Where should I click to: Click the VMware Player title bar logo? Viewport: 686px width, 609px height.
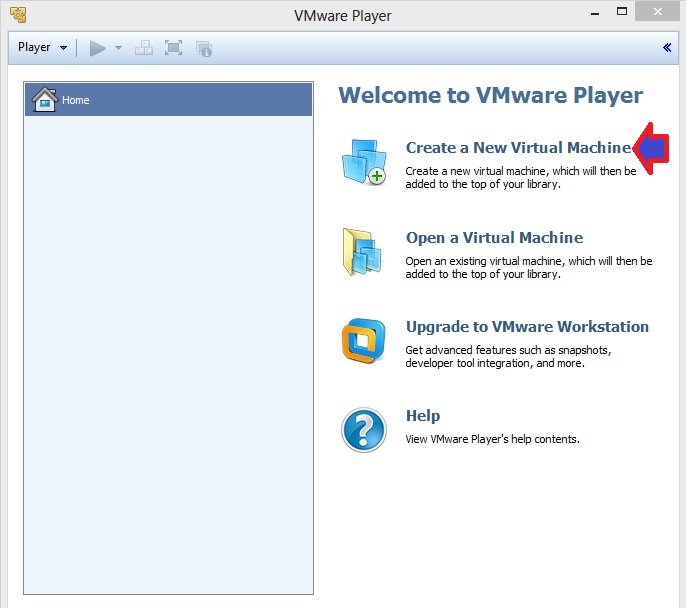point(18,15)
